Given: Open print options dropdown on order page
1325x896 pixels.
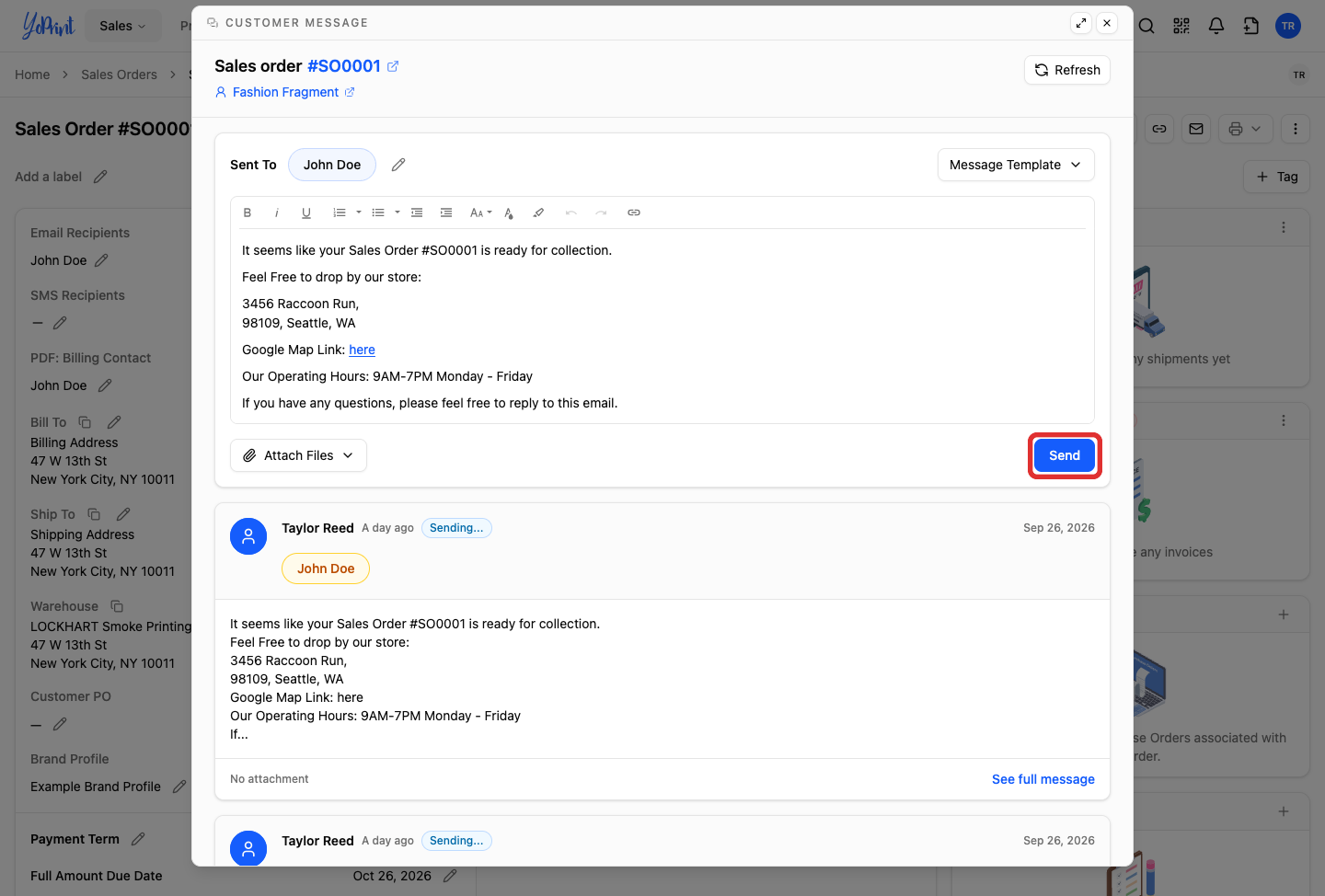Looking at the screenshot, I should (1246, 129).
